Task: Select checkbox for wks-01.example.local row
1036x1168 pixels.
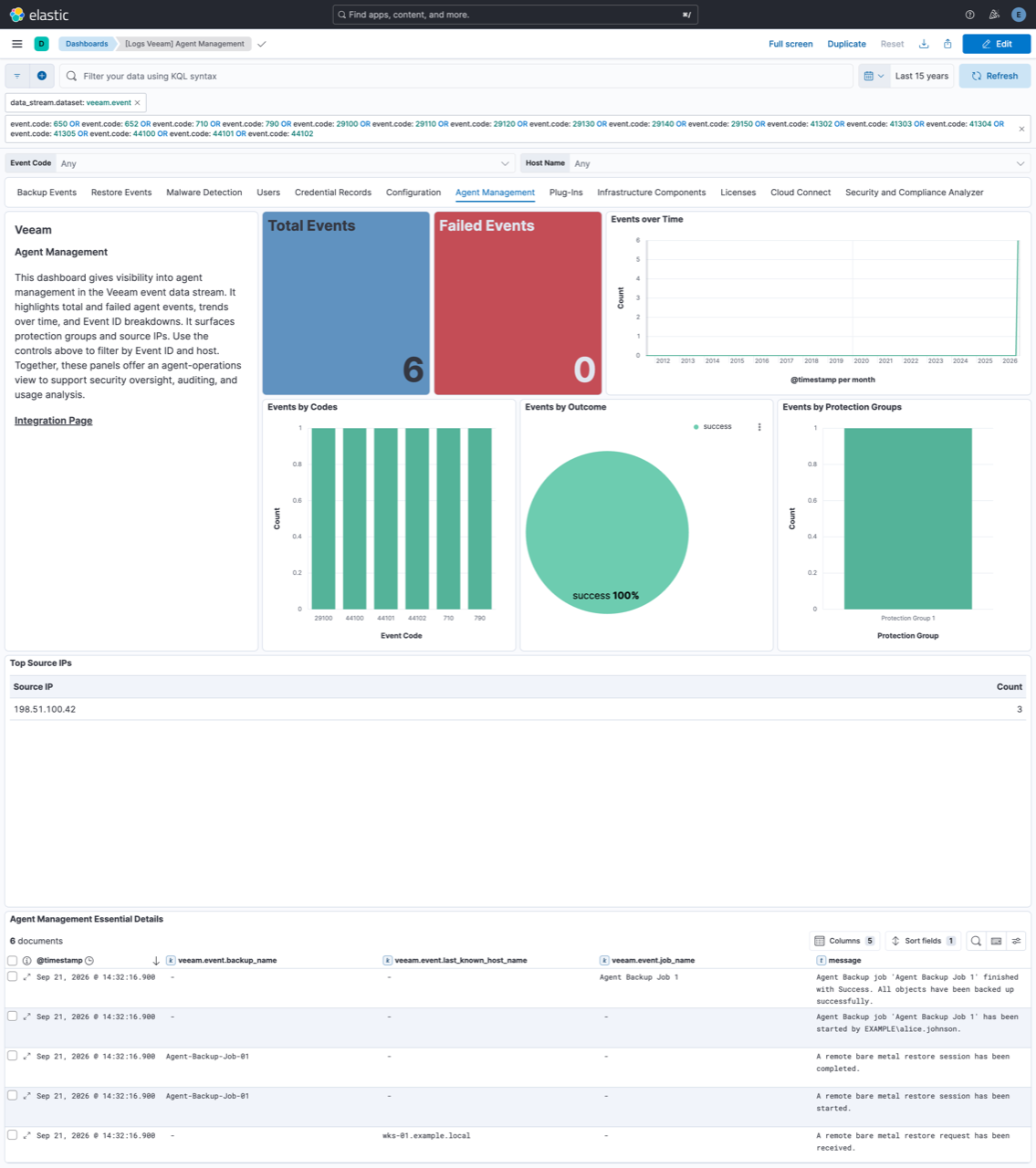Action: pos(12,1135)
